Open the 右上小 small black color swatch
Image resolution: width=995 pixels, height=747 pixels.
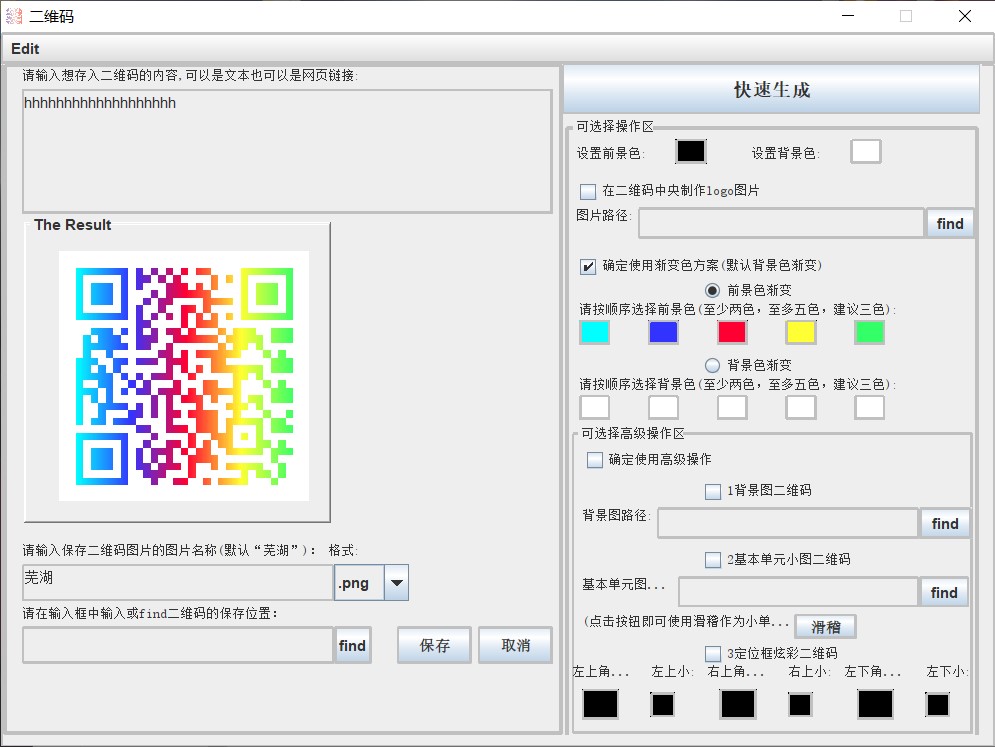pyautogui.click(x=800, y=704)
